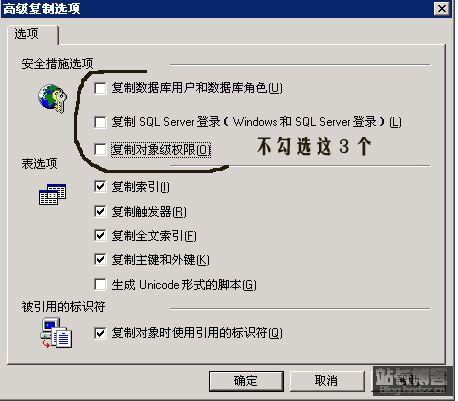Click the 生成 Unicode 形式的脚本 label
This screenshot has width=458, height=401.
[184, 285]
